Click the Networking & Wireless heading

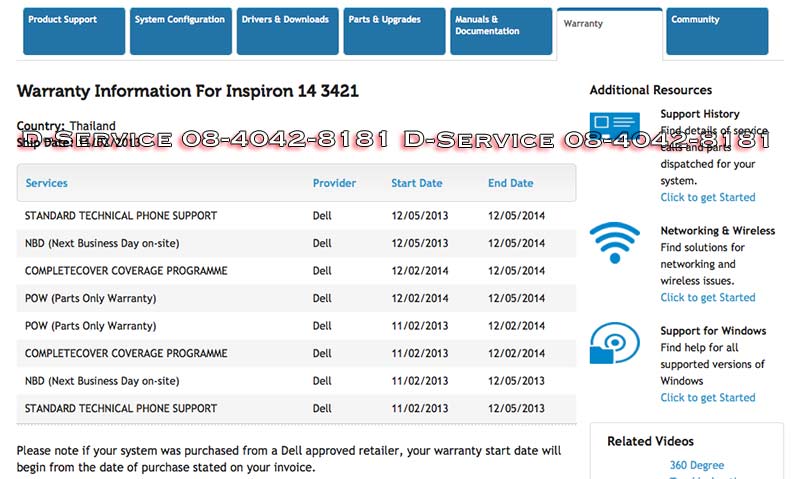point(717,231)
